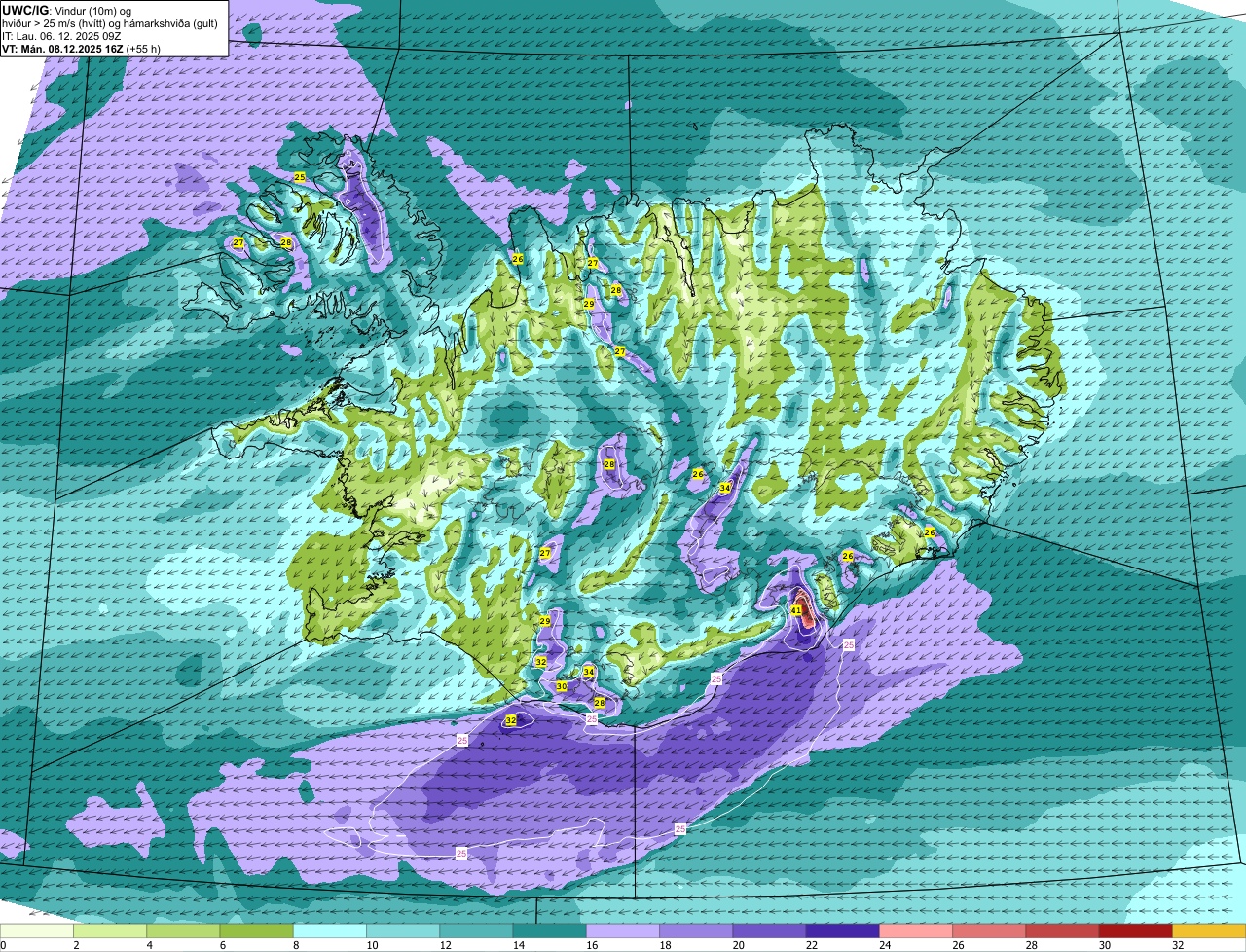
Task: Click the 'IT: Lau. 06. 12. 2025 09Z' line
Action: tap(61, 35)
